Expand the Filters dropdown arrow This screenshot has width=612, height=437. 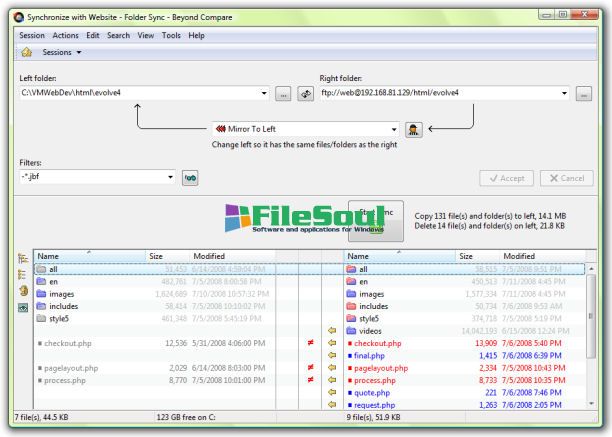(171, 177)
